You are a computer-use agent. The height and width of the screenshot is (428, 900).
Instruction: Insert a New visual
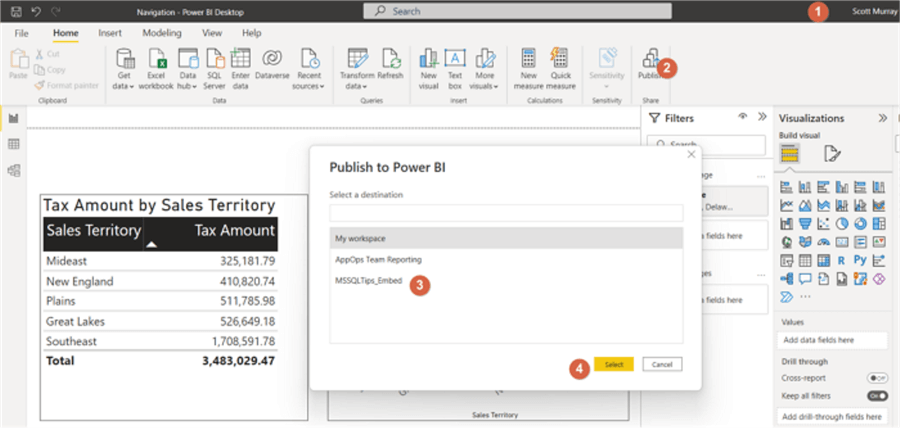tap(429, 69)
